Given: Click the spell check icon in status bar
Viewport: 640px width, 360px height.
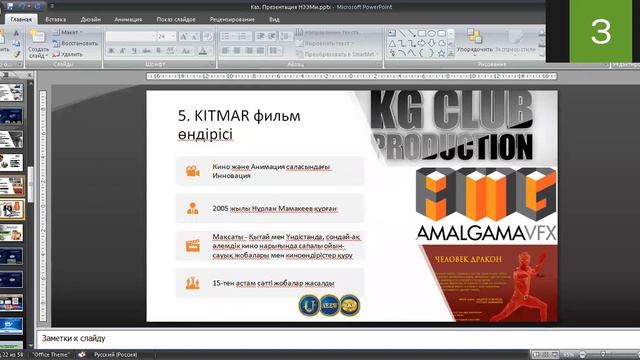Looking at the screenshot, I should click(x=82, y=354).
